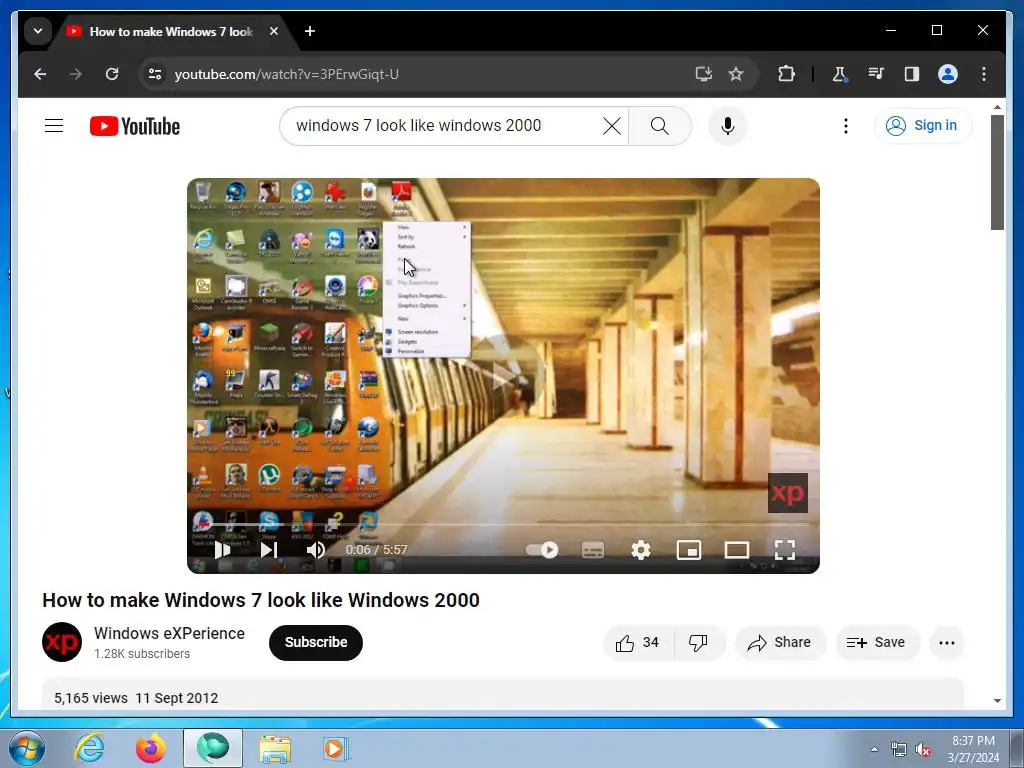1024x768 pixels.
Task: Toggle the autoplay switch
Action: [542, 550]
